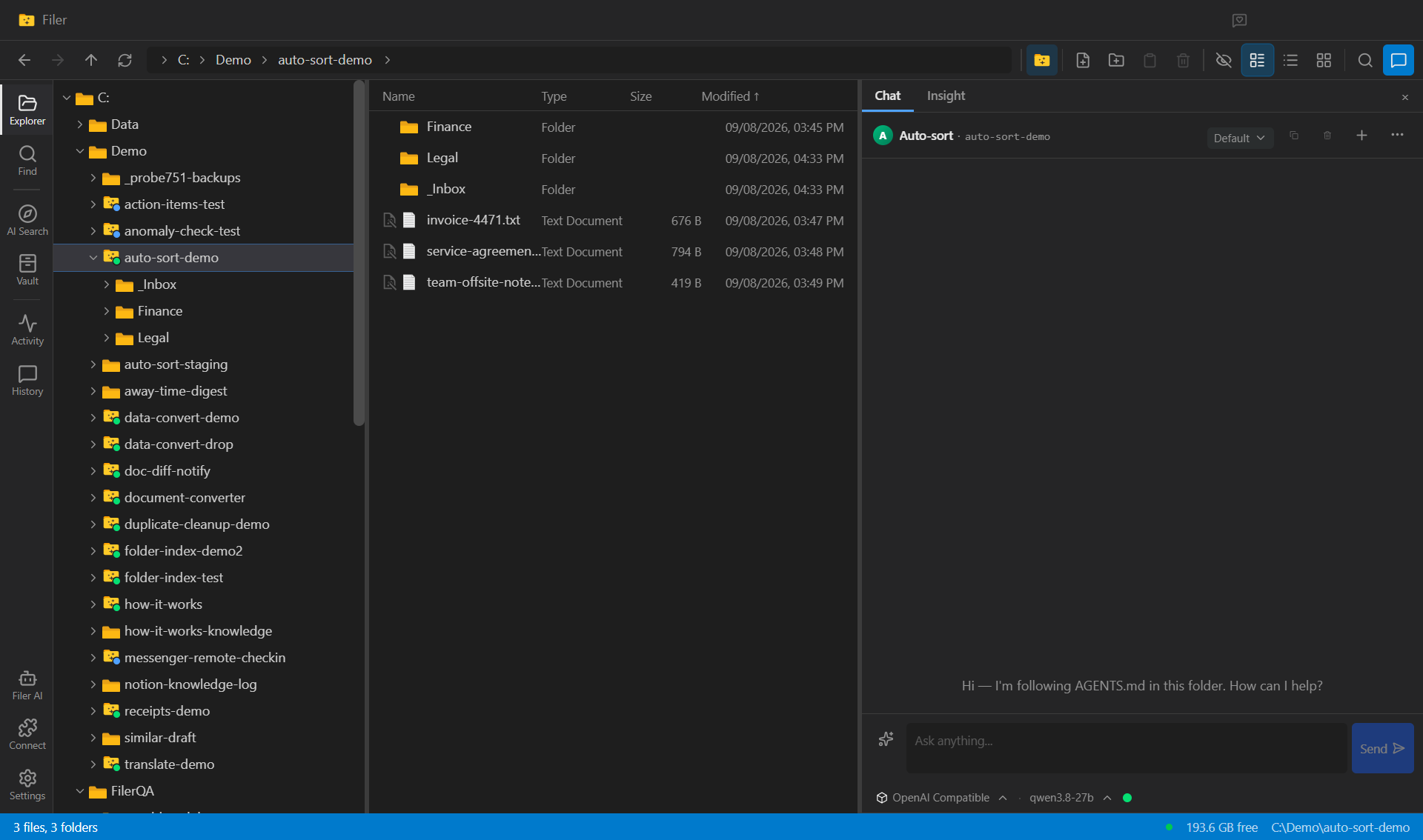Screen dimensions: 1423x840
Task: Click C: in the breadcrumb path
Action: tap(183, 60)
